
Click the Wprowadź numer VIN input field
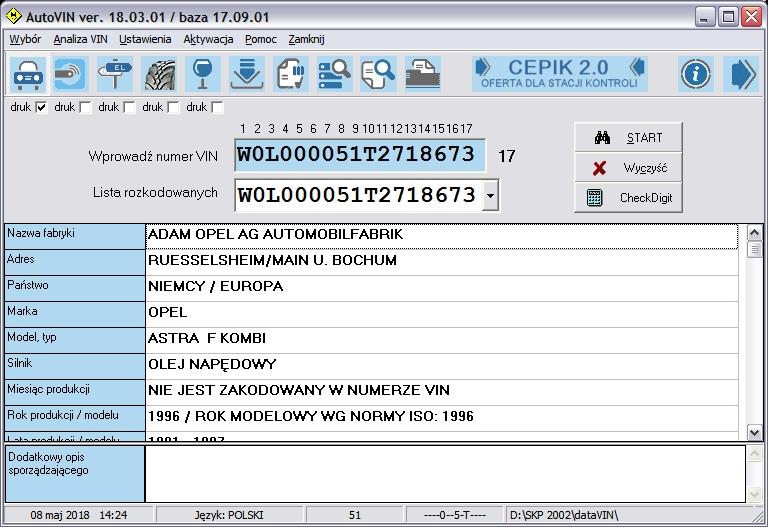click(x=360, y=155)
